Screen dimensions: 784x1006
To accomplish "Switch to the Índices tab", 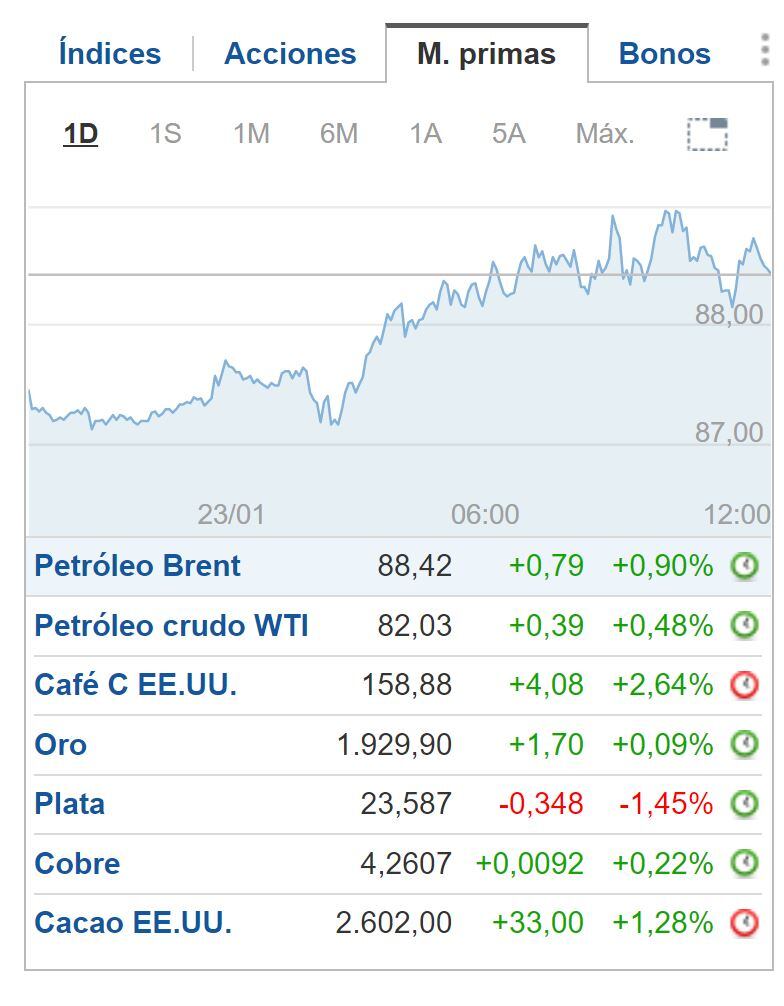I will (x=110, y=53).
